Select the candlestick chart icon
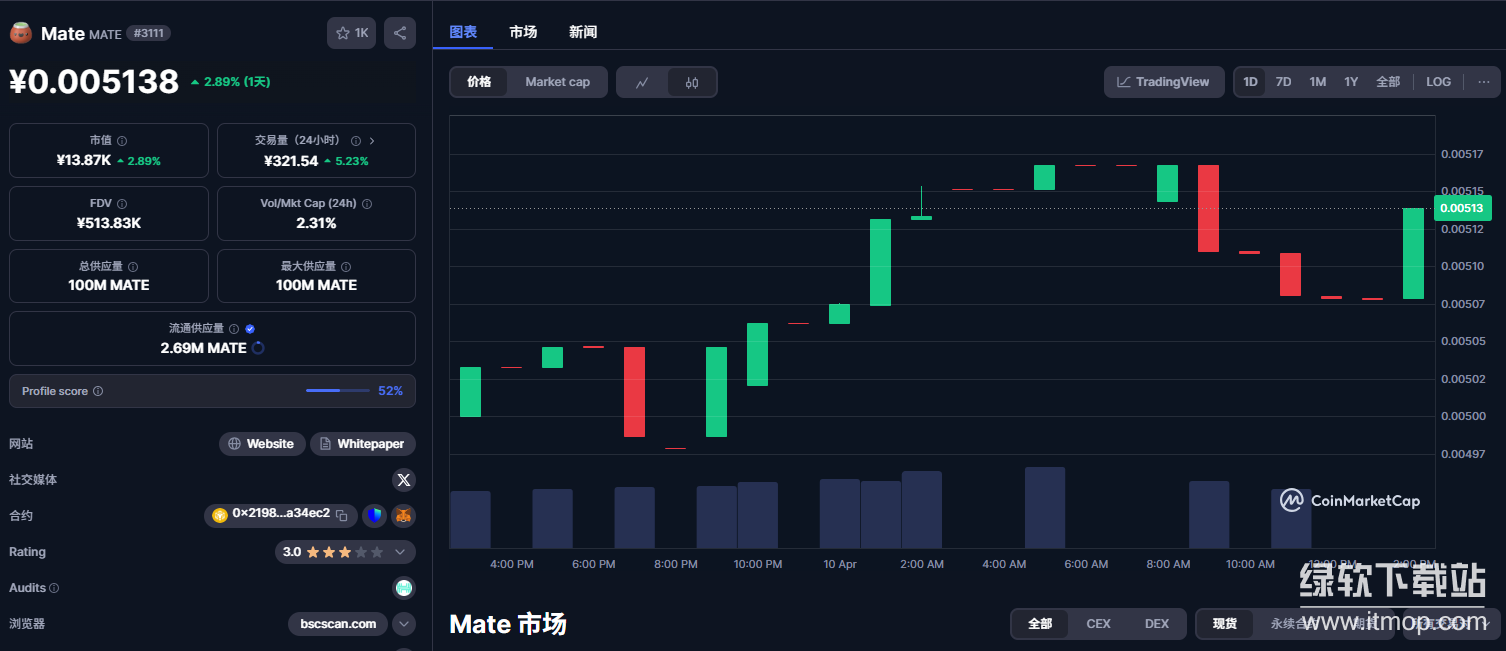The image size is (1506, 651). pyautogui.click(x=692, y=82)
